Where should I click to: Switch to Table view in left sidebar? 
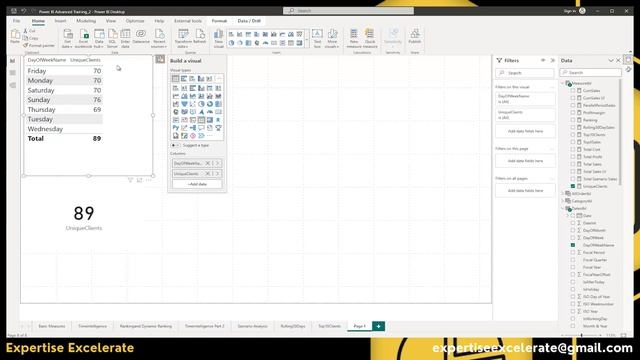pos(13,73)
